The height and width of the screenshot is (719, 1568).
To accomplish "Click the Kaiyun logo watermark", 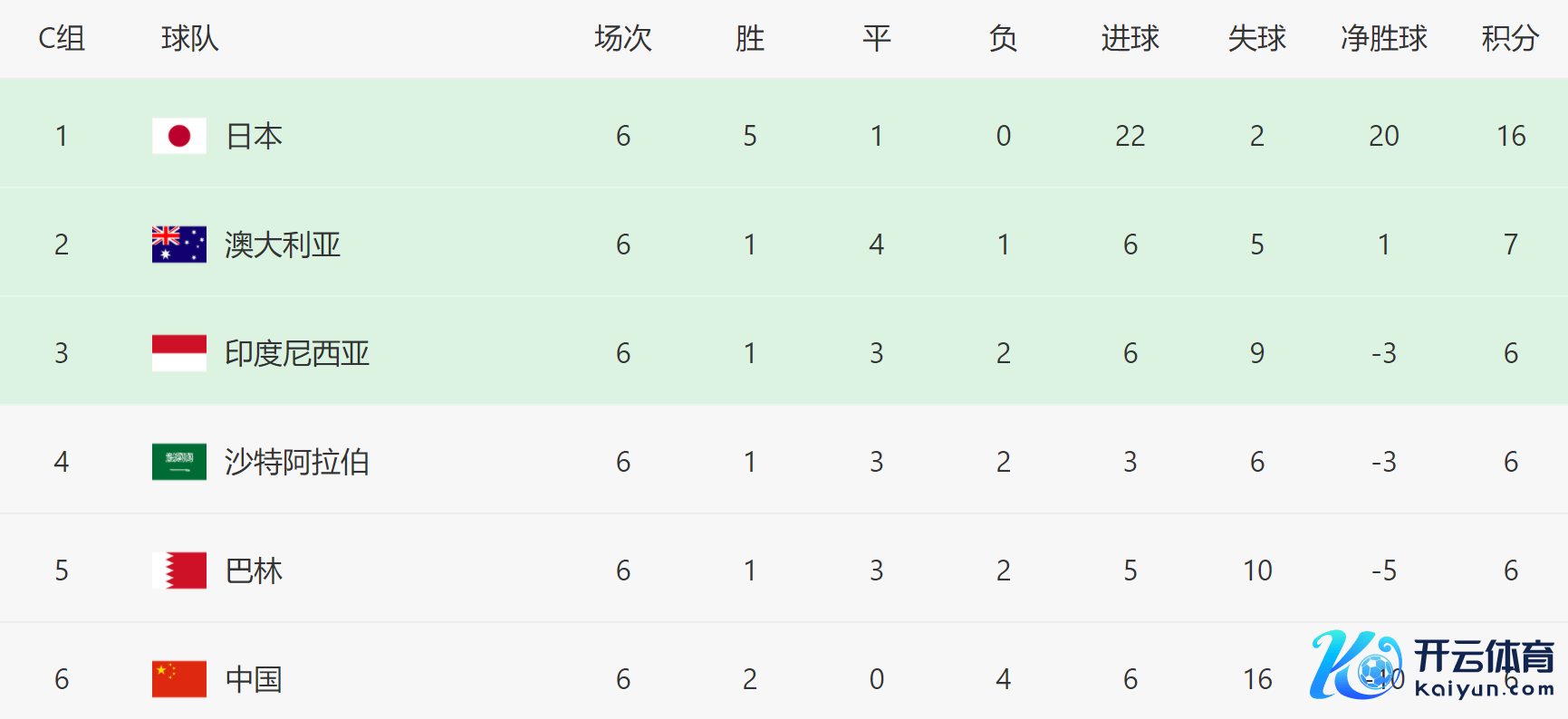I will click(x=1431, y=666).
